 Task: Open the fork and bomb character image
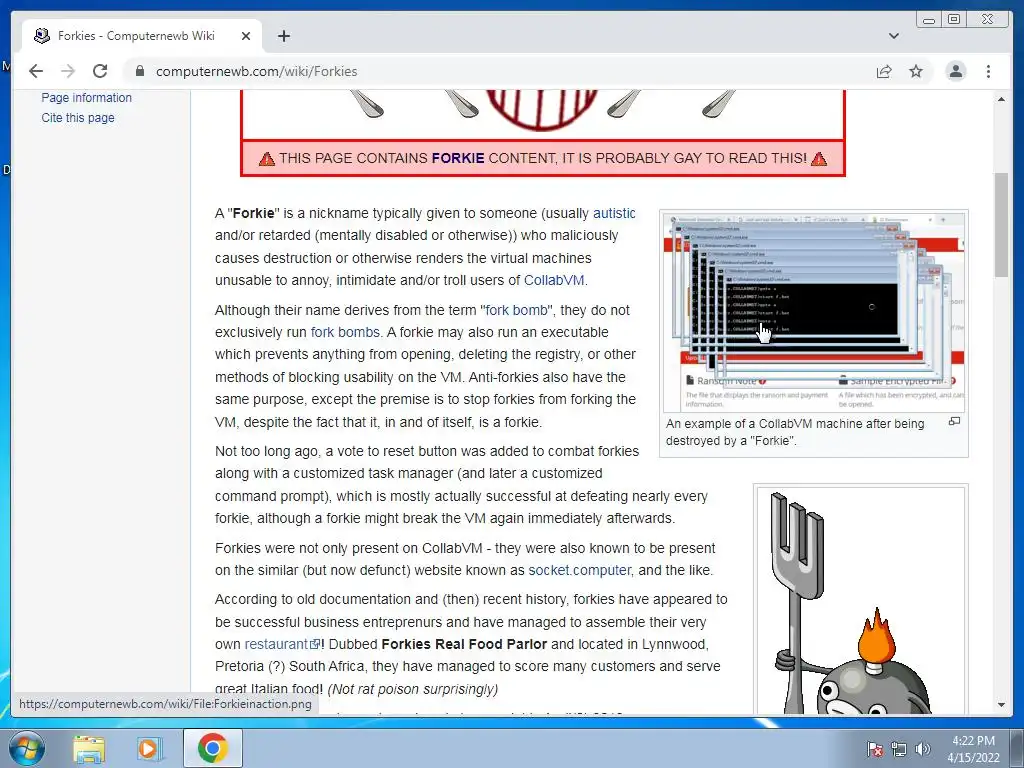[861, 601]
